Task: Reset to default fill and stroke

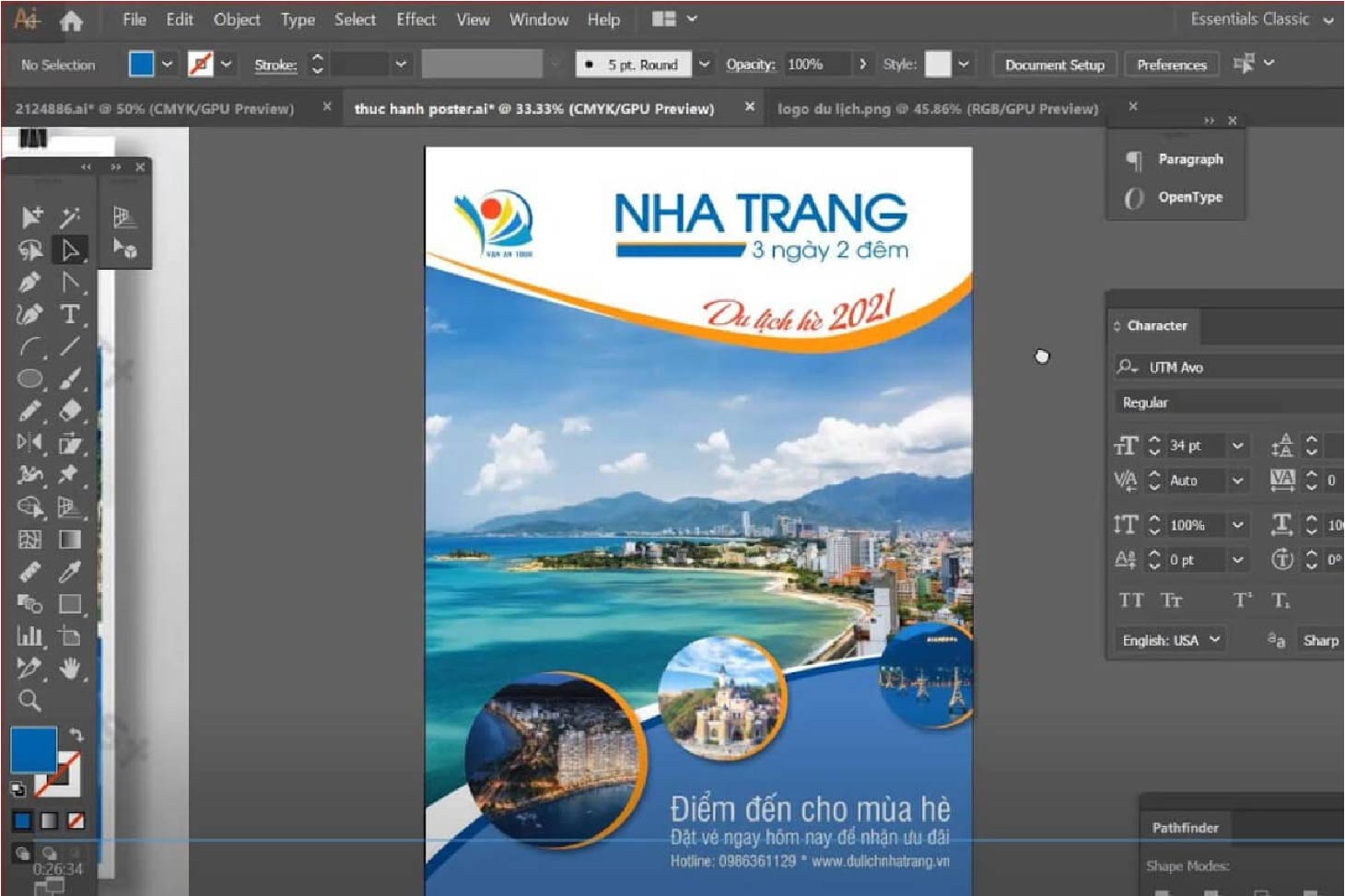Action: tap(18, 789)
